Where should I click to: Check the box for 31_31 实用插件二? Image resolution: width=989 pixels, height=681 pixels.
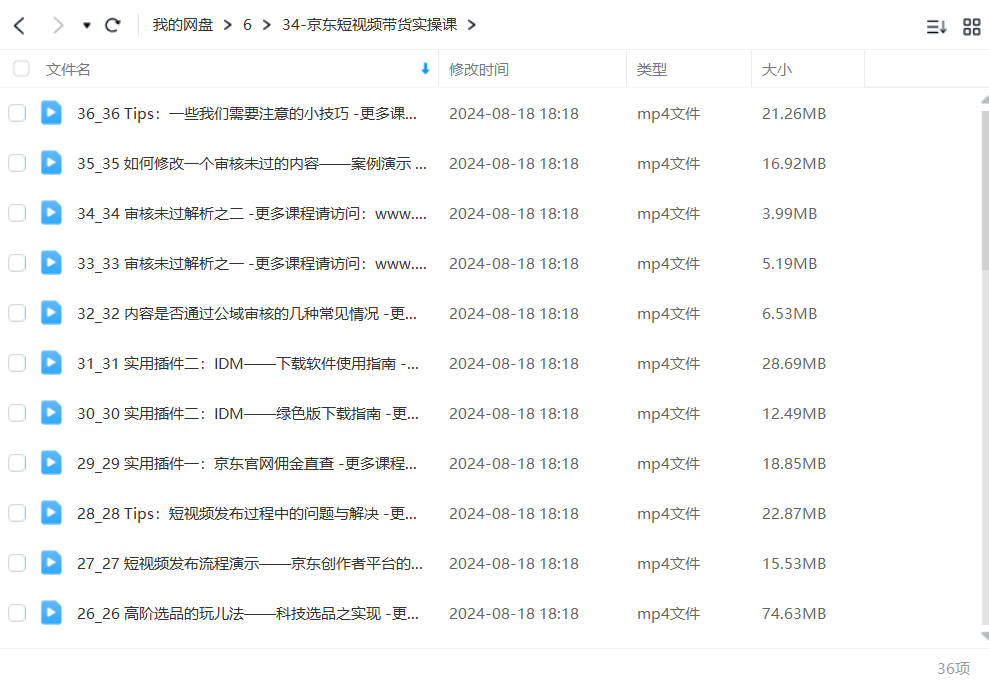pos(17,363)
